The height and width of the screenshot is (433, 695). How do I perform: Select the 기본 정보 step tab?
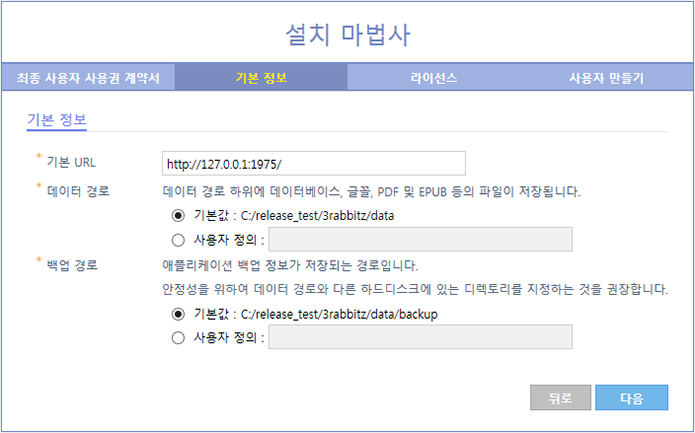(x=261, y=78)
